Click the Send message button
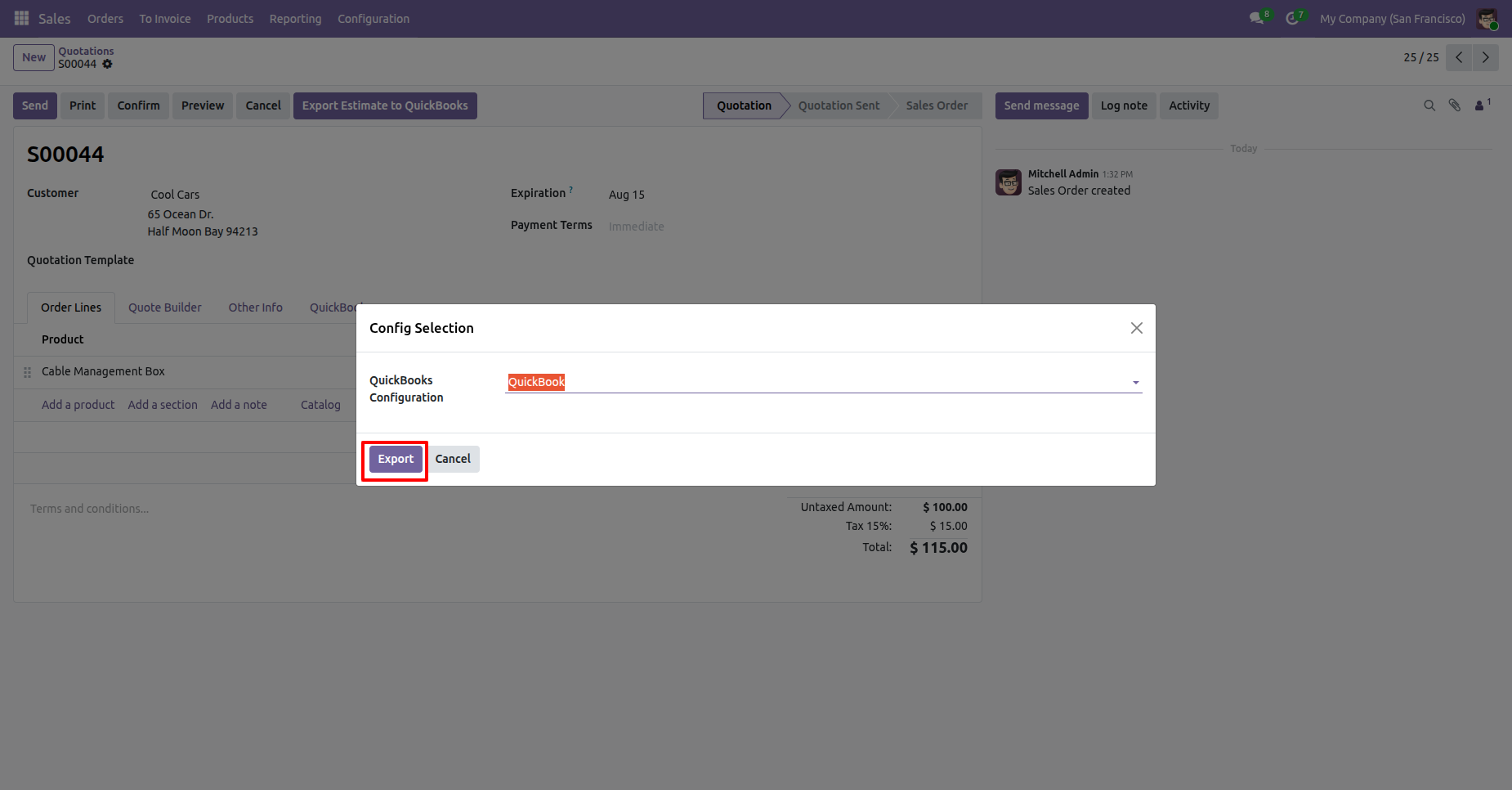Viewport: 1512px width, 790px height. point(1041,105)
